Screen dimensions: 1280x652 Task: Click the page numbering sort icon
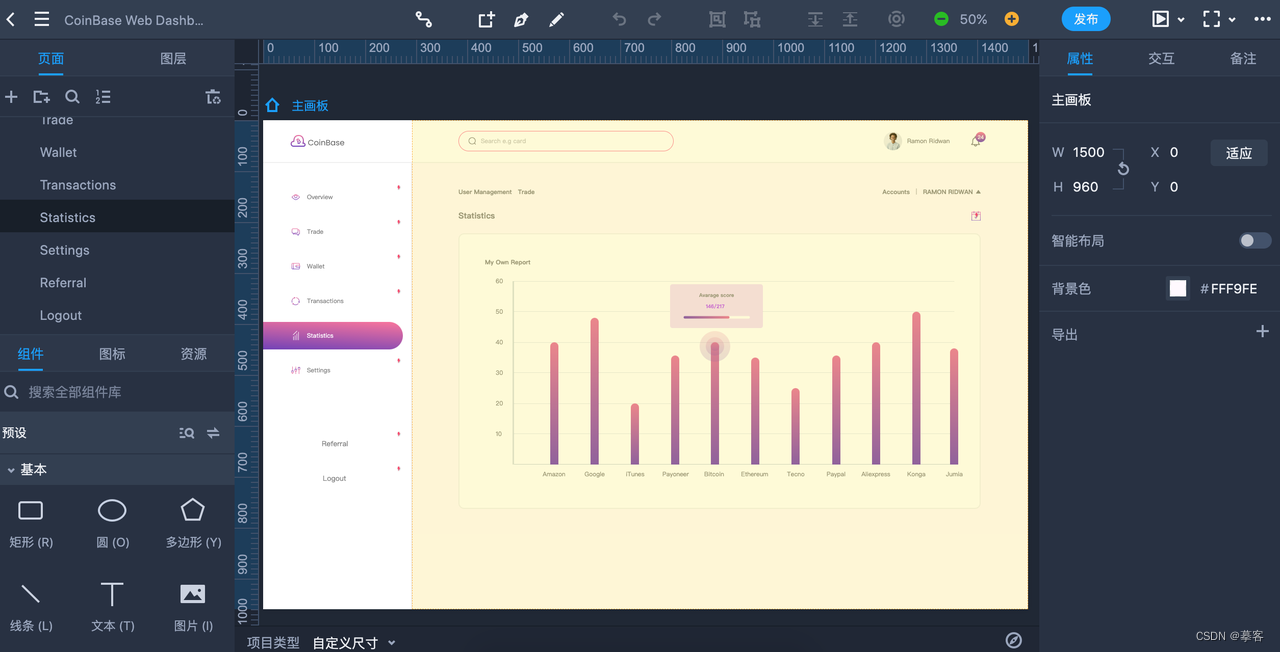pos(103,97)
